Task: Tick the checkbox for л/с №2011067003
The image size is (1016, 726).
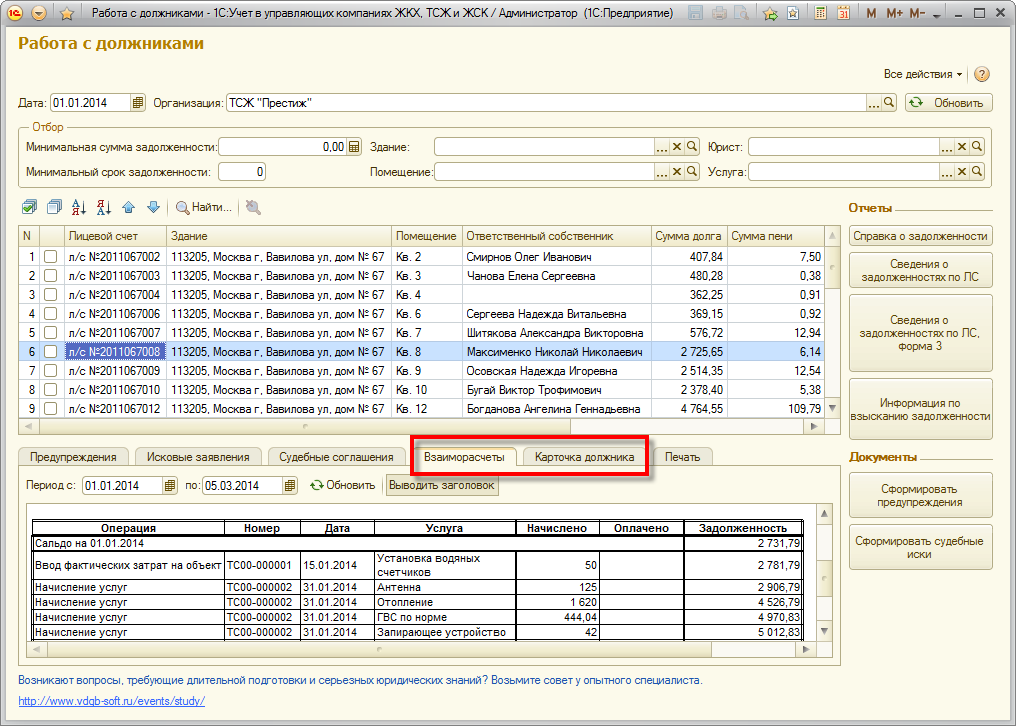Action: [x=51, y=275]
